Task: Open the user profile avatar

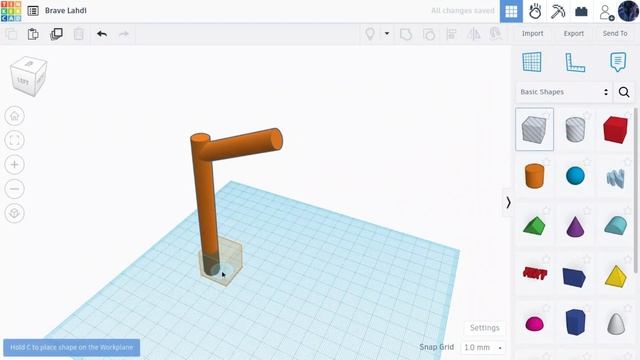Action: 629,11
